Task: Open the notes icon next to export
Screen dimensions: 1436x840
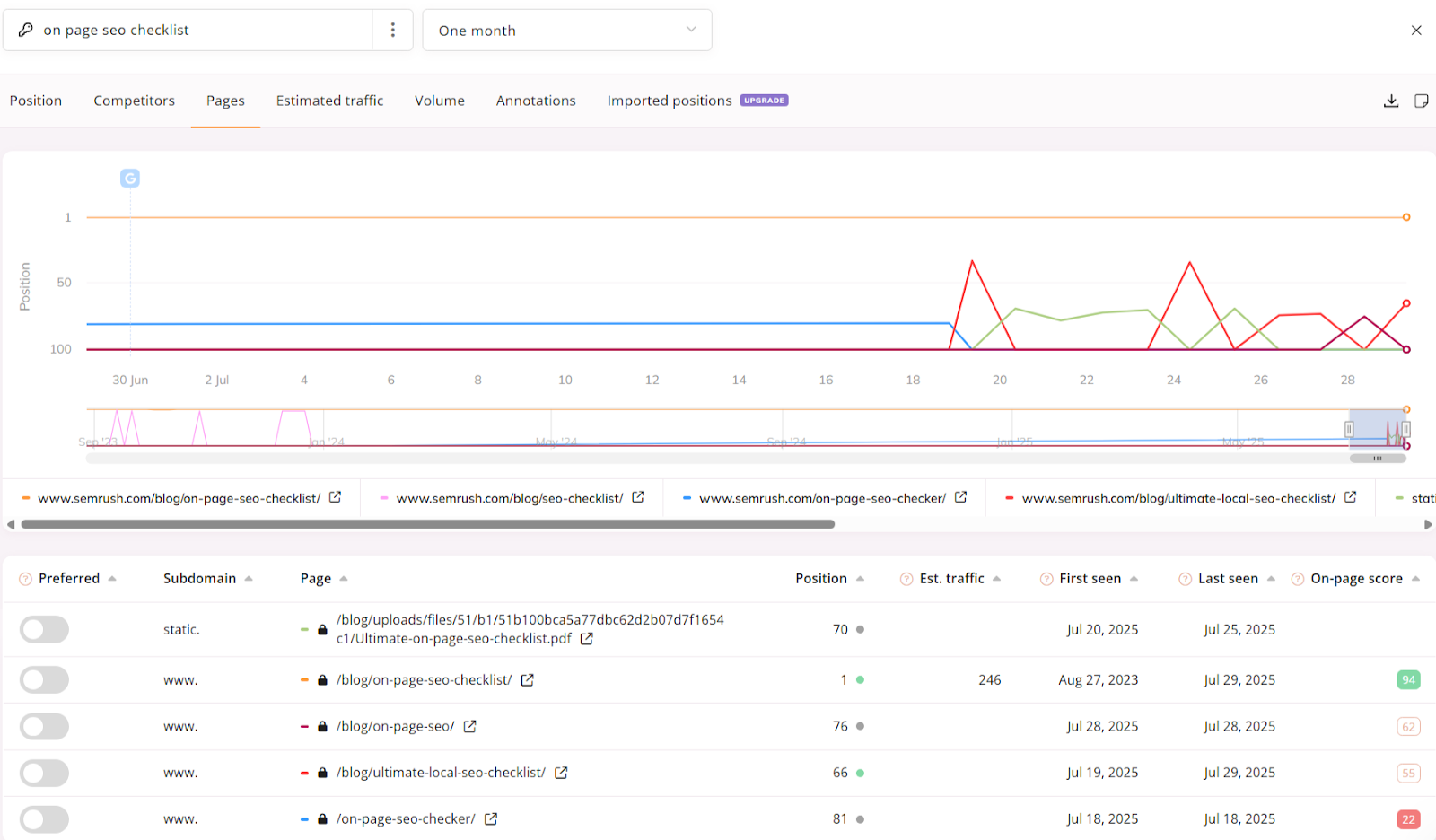Action: pyautogui.click(x=1422, y=101)
